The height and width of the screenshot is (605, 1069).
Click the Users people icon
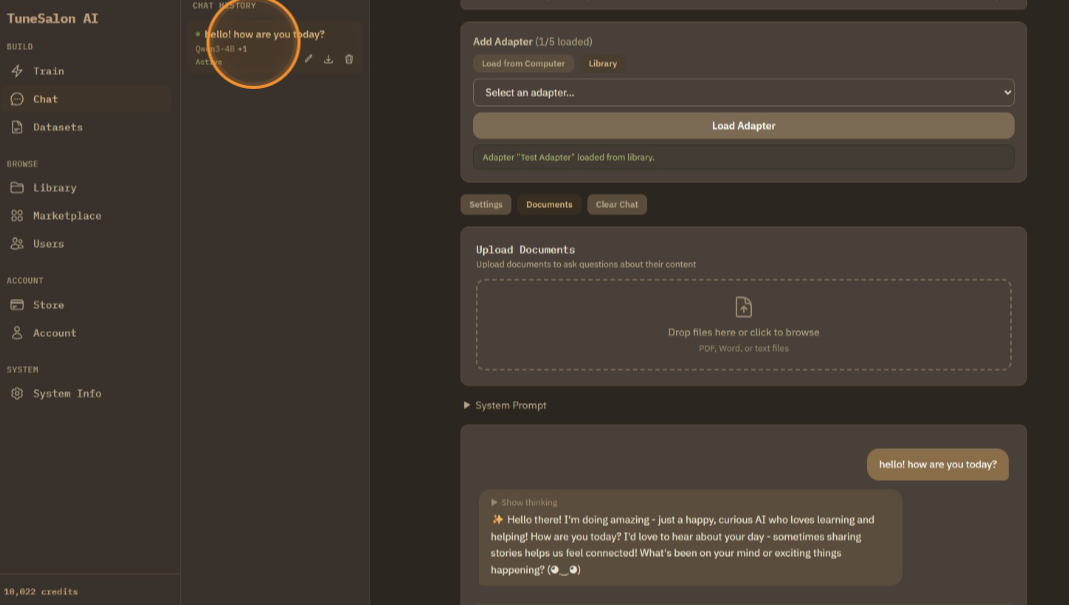pos(17,244)
